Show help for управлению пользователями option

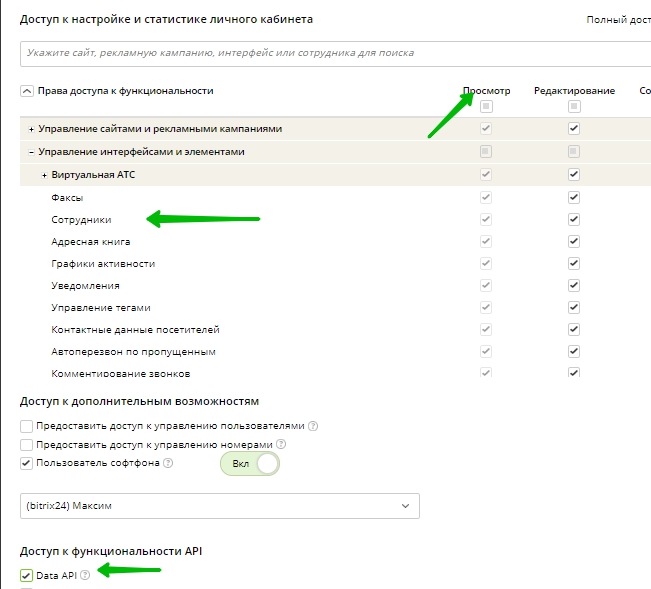pyautogui.click(x=313, y=426)
